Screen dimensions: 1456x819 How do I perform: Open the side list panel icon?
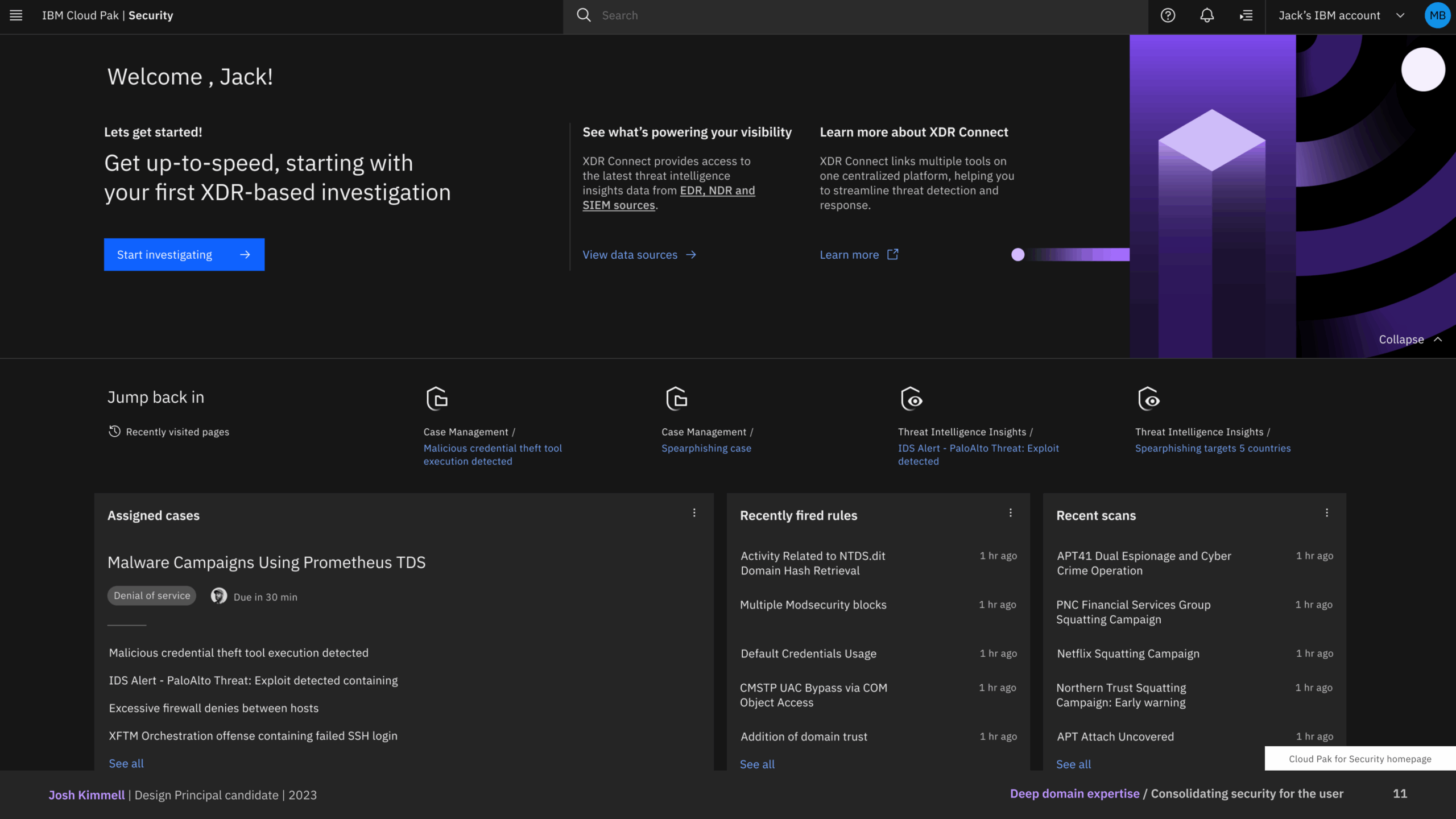(x=1246, y=15)
